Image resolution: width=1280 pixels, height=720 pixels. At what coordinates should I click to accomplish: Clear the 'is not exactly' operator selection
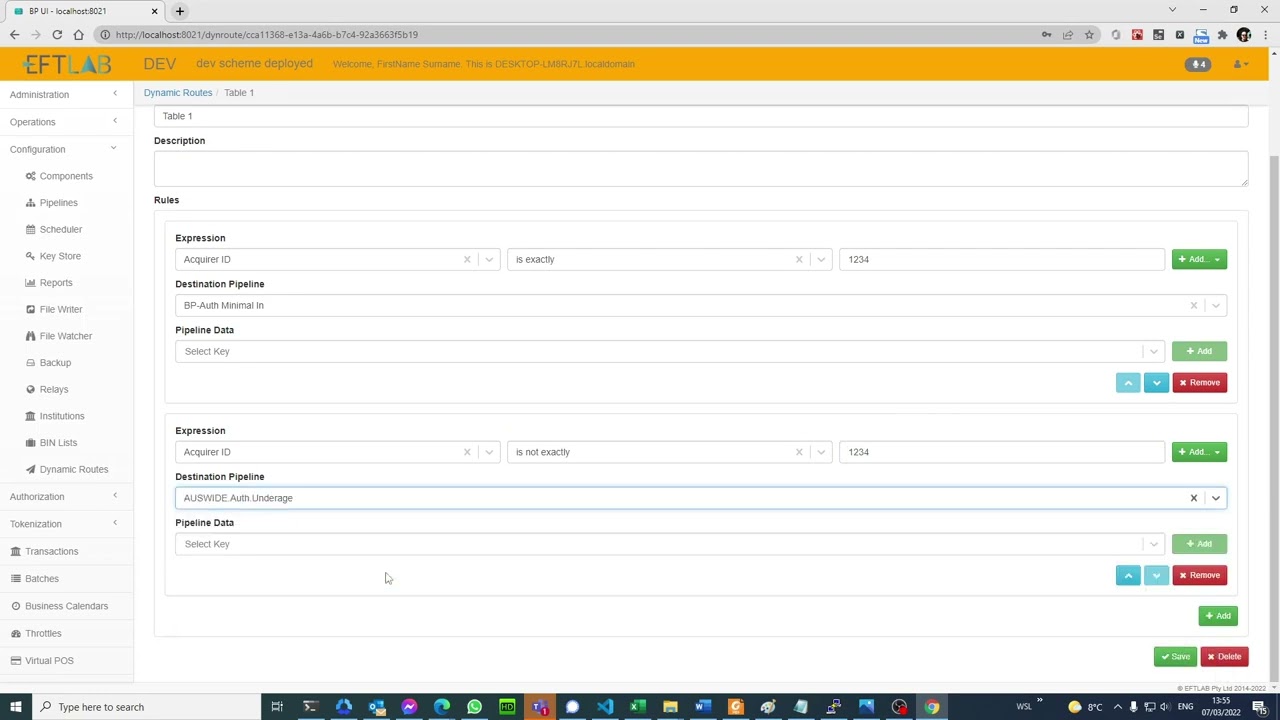click(x=799, y=452)
